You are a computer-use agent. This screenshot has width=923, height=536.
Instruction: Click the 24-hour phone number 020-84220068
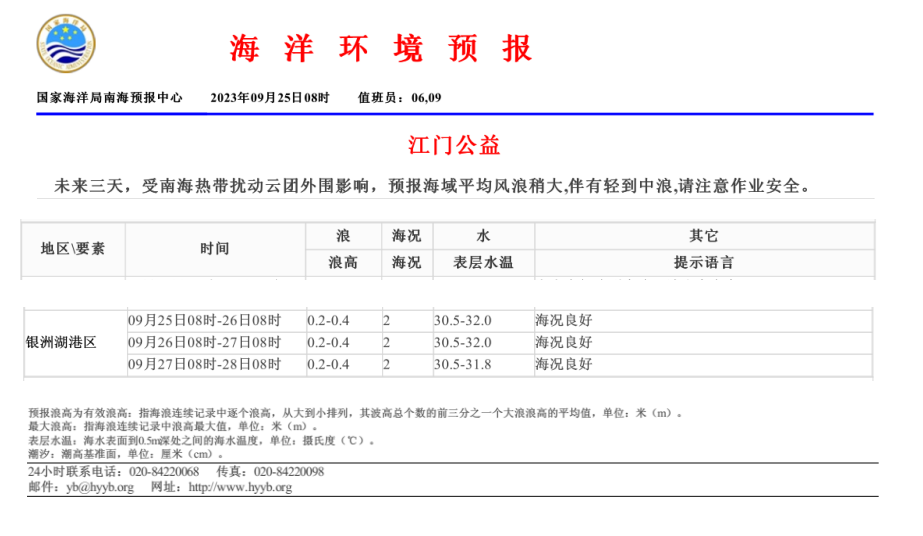163,472
